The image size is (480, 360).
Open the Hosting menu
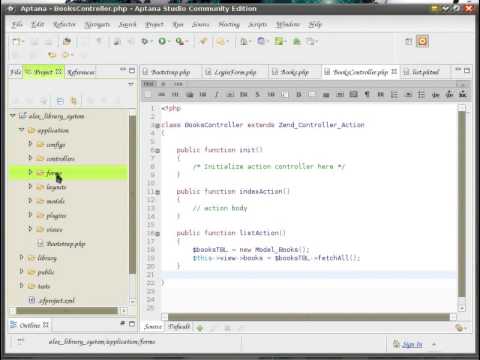[x=229, y=25]
